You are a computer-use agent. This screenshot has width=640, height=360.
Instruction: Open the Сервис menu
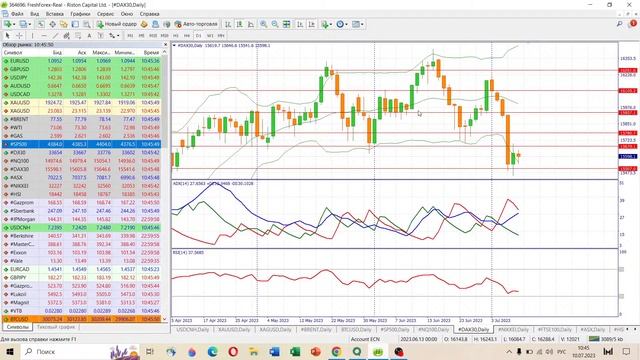pos(105,14)
